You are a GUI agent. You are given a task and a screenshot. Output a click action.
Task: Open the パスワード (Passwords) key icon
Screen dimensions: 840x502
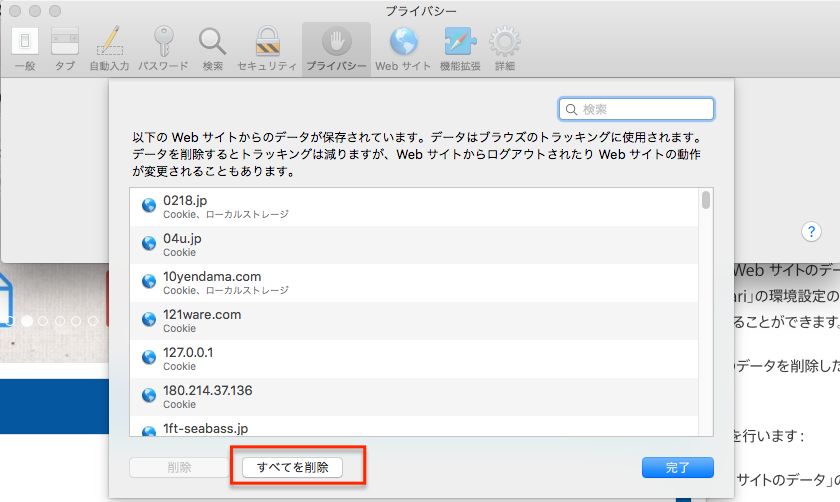point(163,43)
